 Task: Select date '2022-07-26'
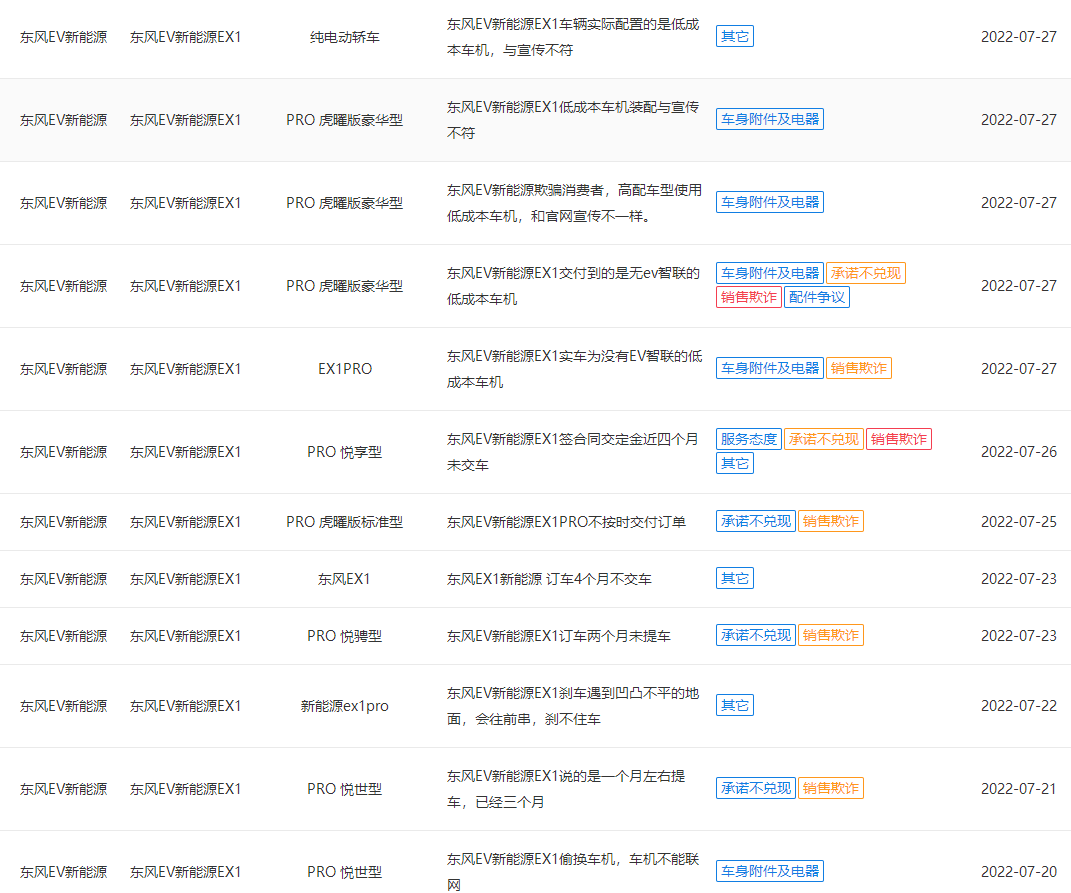1018,452
